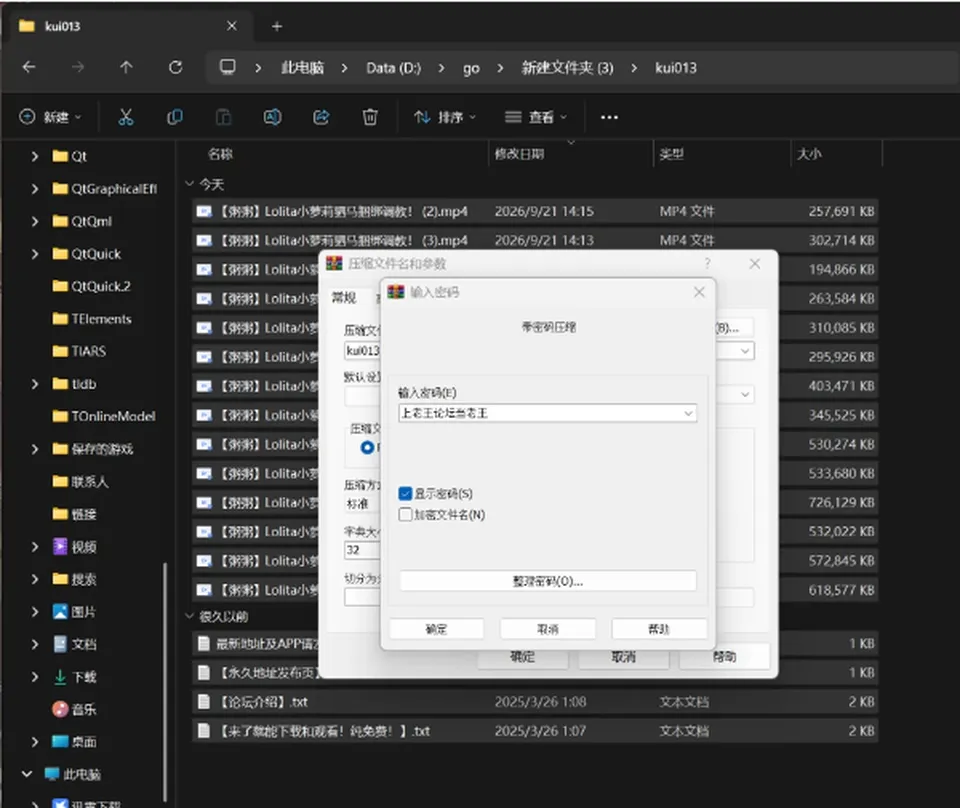960x808 pixels.
Task: Untick the 显示密码(S) checkbox
Action: tap(405, 493)
